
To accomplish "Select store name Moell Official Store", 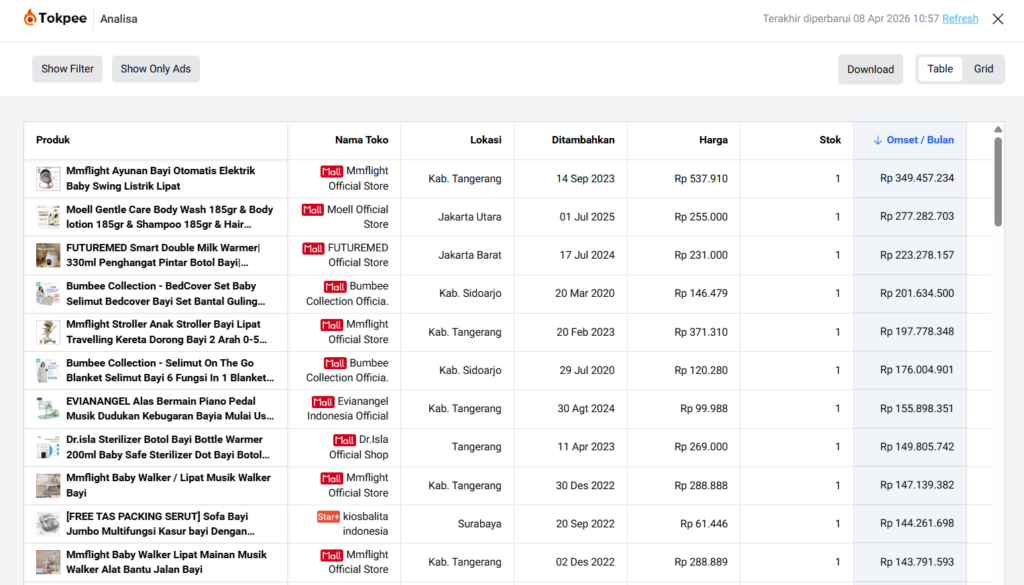I will [x=358, y=217].
